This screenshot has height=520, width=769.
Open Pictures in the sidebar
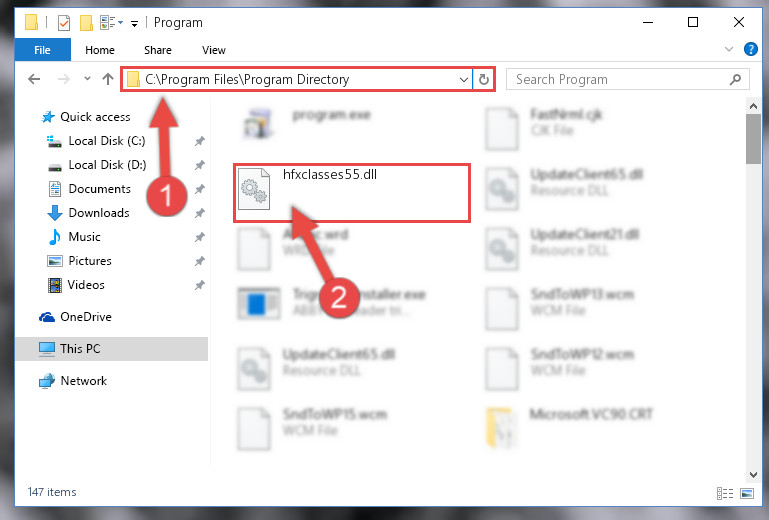(90, 261)
